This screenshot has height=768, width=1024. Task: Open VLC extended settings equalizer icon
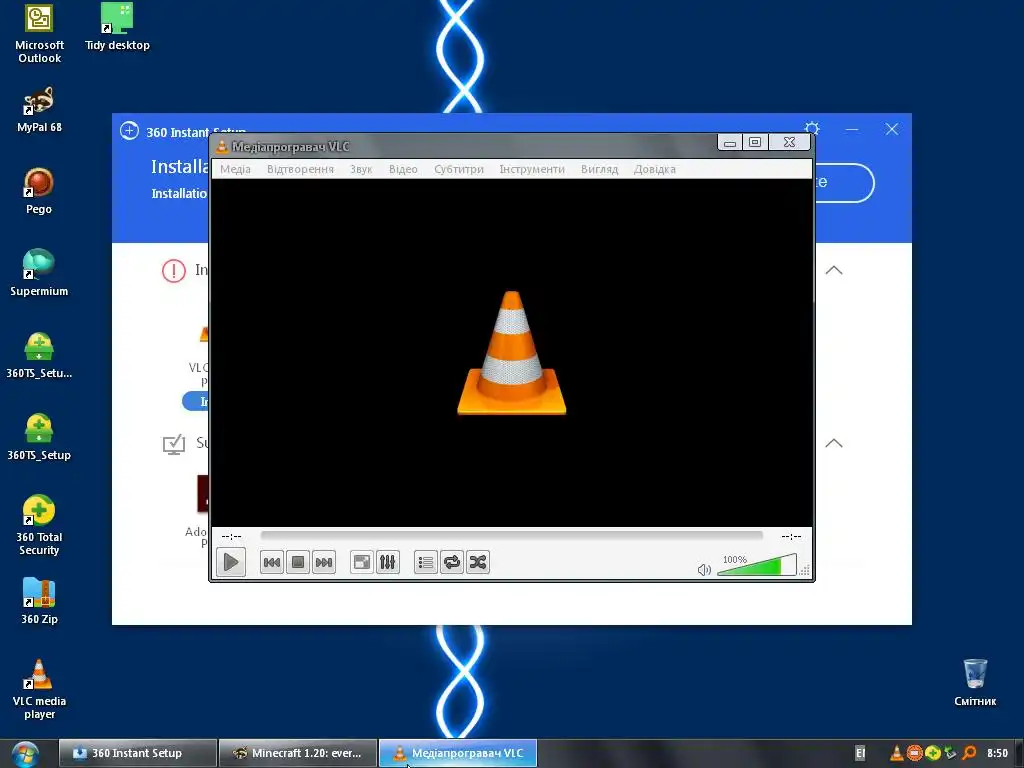[388, 562]
